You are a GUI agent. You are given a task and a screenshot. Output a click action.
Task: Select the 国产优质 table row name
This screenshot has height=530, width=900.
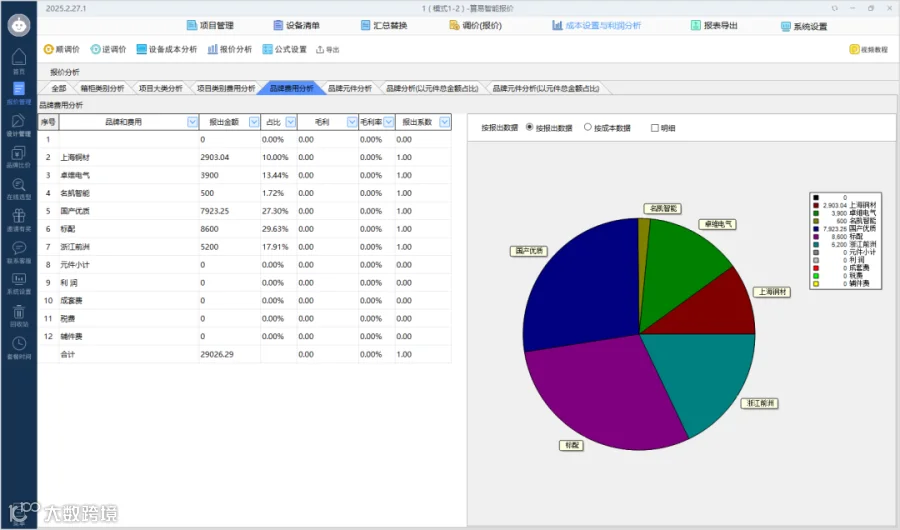[75, 211]
